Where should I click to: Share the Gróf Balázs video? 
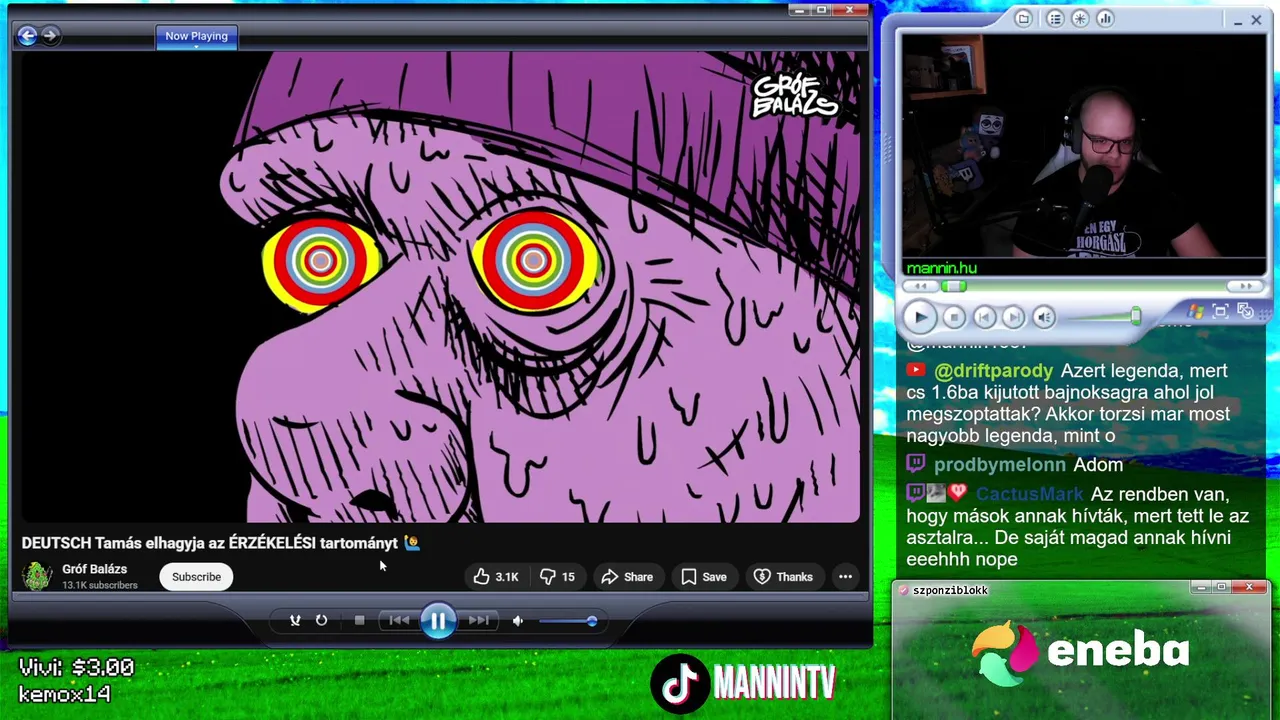[627, 577]
